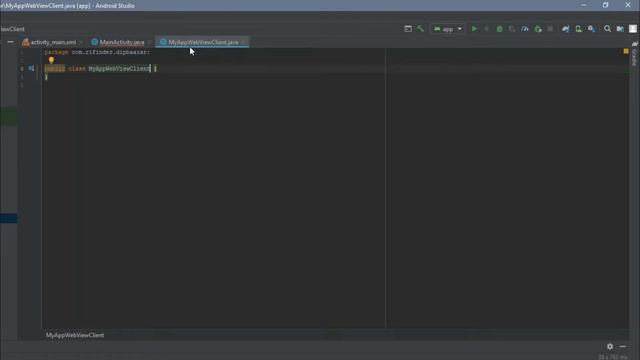Minimize the Android Studio window
Screen dimensions: 640x360
(x=584, y=5)
